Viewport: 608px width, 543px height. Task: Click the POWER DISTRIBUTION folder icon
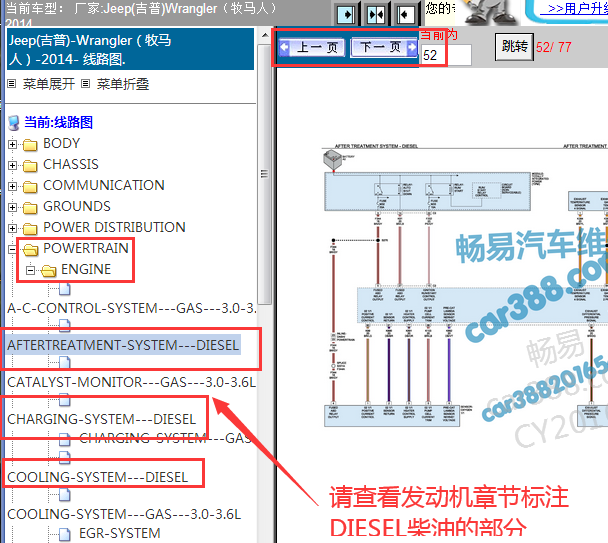tap(30, 228)
